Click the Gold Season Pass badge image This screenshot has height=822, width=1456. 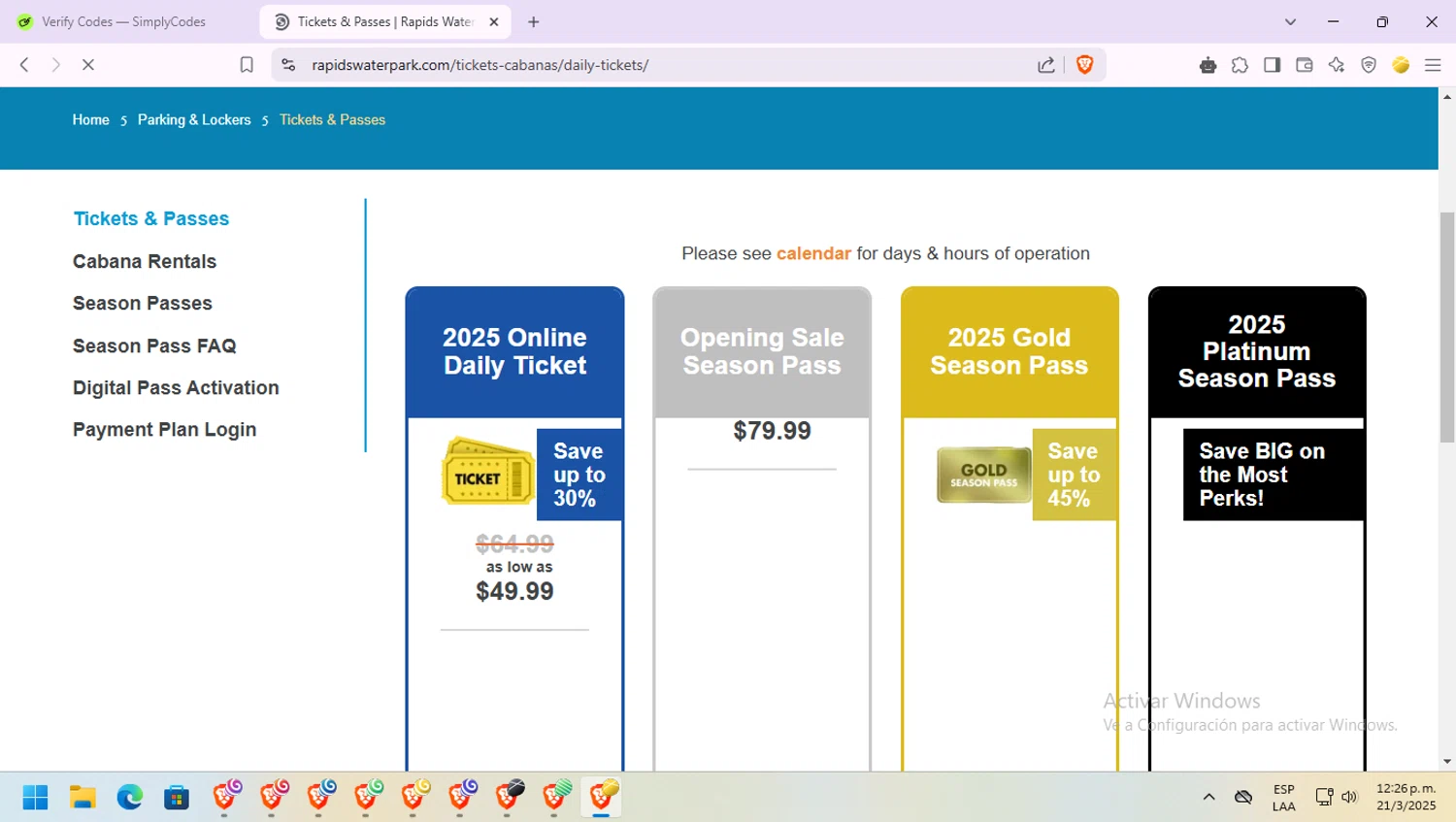point(984,475)
